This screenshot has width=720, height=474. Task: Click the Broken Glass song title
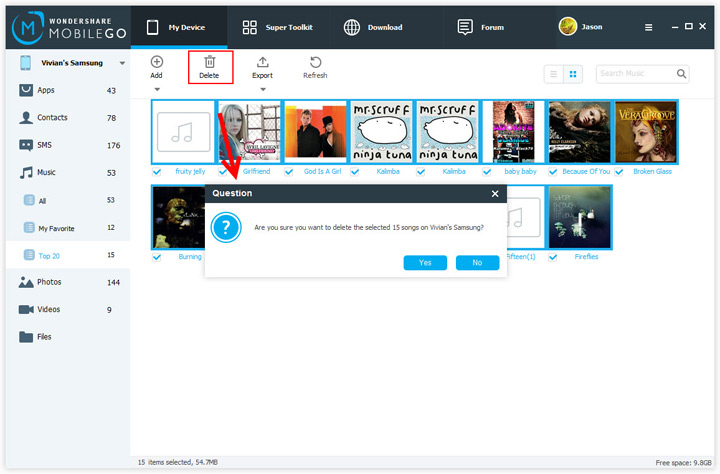coord(652,172)
